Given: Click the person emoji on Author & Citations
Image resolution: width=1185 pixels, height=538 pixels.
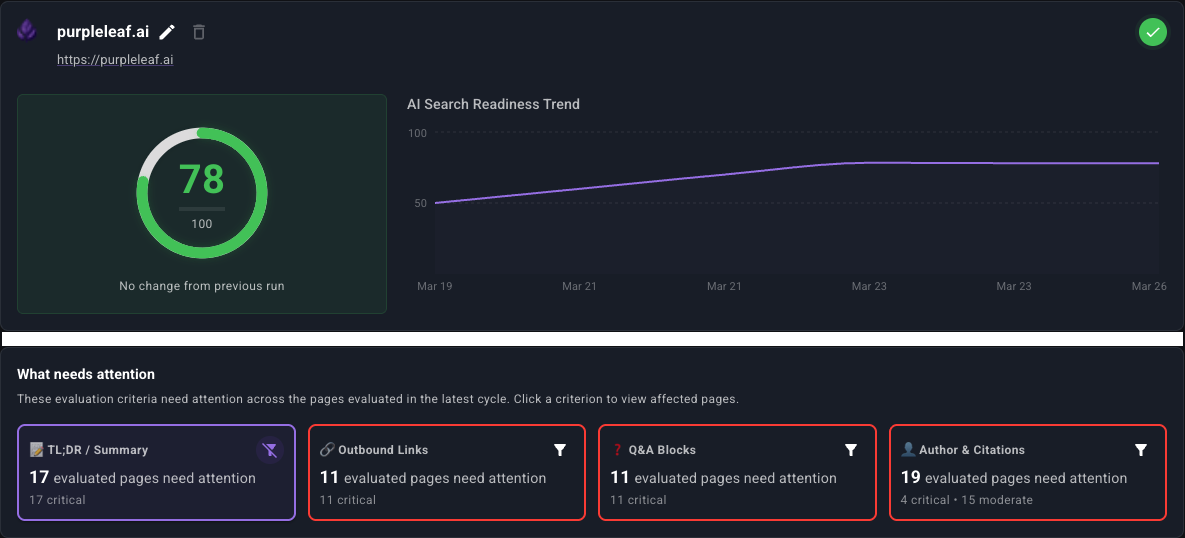Looking at the screenshot, I should tap(908, 450).
